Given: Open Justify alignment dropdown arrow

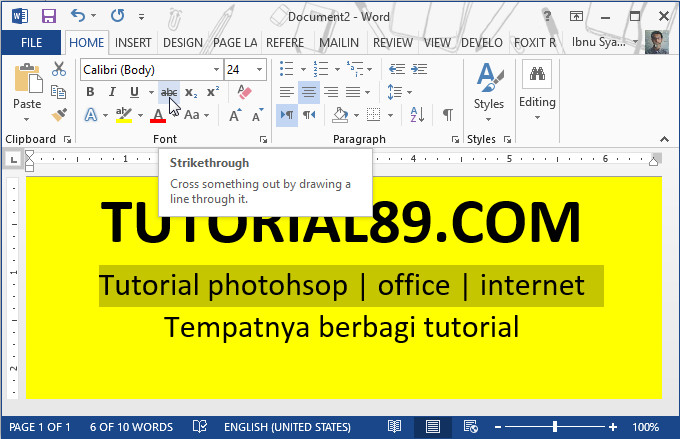Looking at the screenshot, I should [367, 92].
